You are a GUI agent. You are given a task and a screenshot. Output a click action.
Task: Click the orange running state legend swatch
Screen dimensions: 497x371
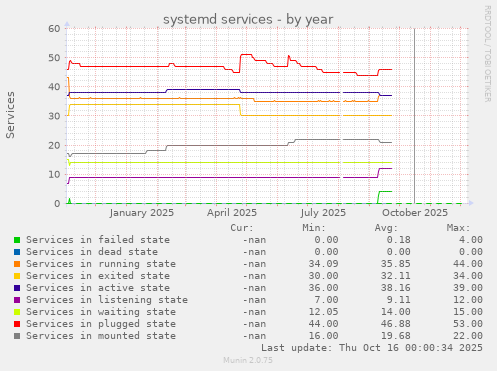point(17,264)
